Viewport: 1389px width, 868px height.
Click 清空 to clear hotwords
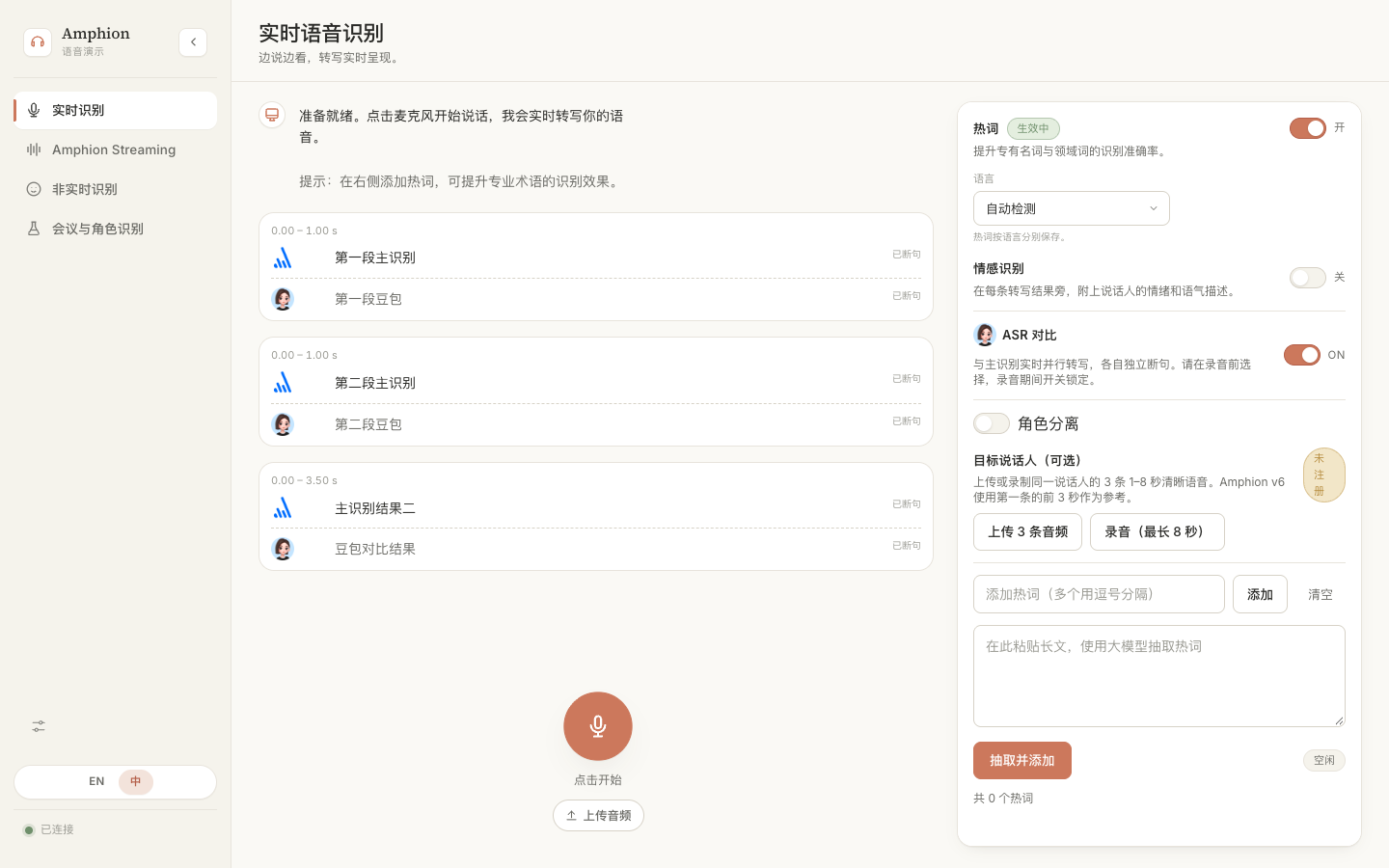click(1321, 594)
